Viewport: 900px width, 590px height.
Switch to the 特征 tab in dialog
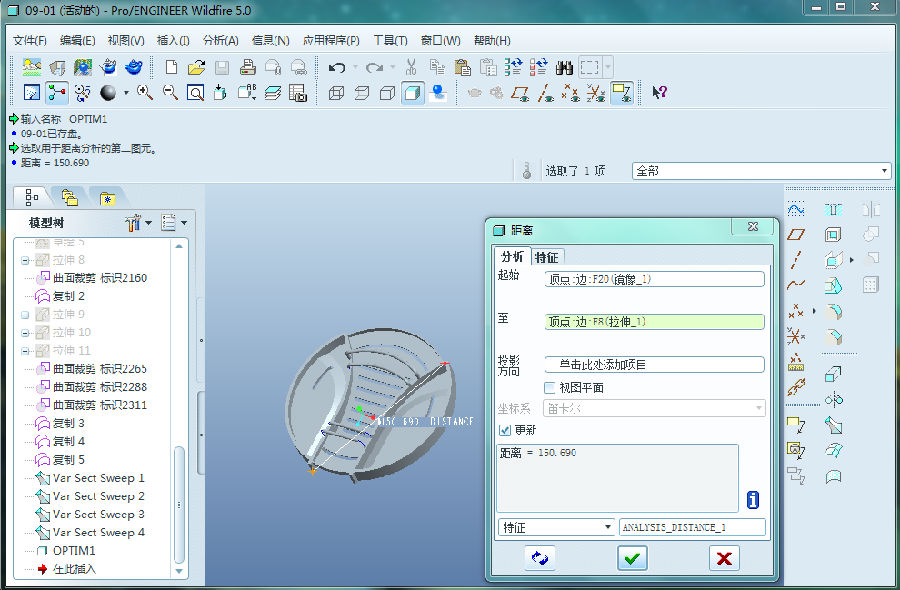point(546,257)
